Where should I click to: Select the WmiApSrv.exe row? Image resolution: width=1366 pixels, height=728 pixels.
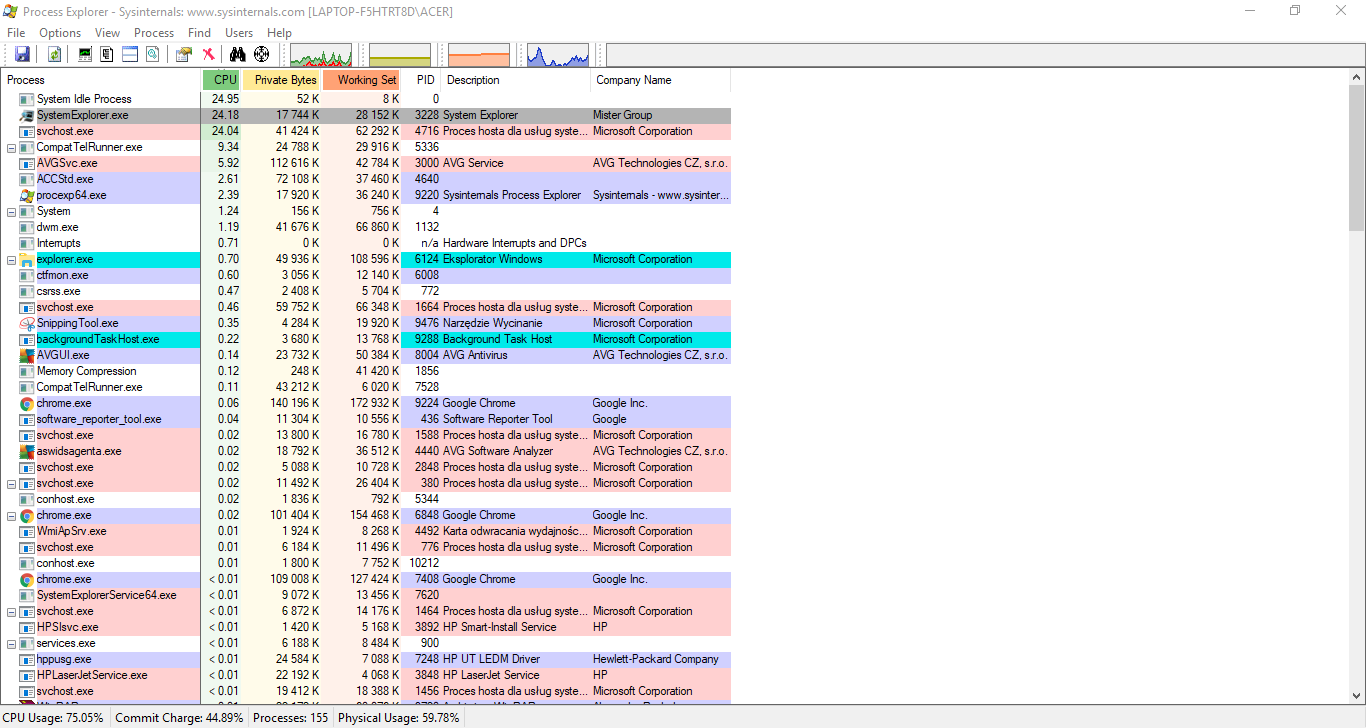click(x=366, y=531)
